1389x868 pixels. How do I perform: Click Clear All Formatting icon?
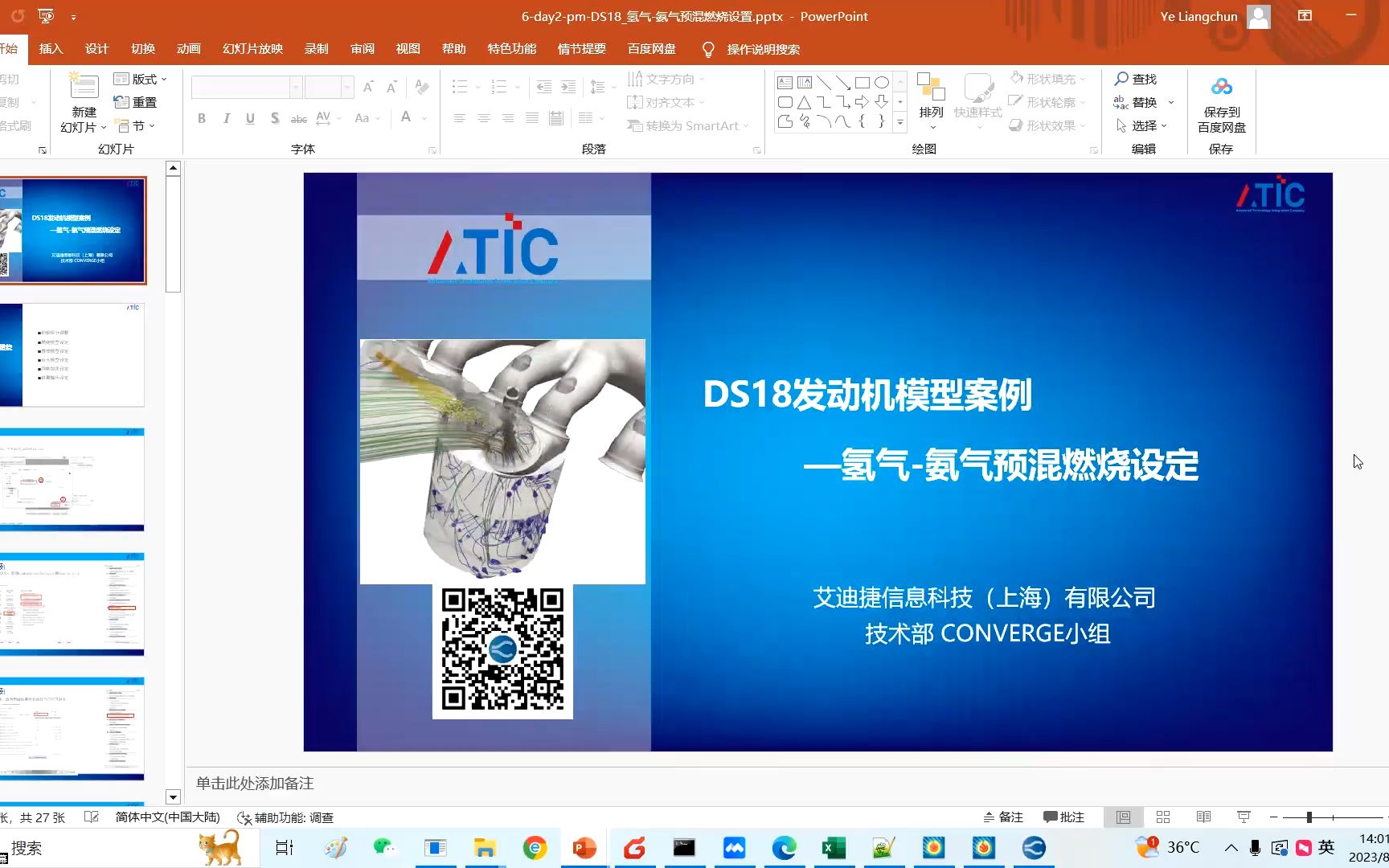click(421, 87)
